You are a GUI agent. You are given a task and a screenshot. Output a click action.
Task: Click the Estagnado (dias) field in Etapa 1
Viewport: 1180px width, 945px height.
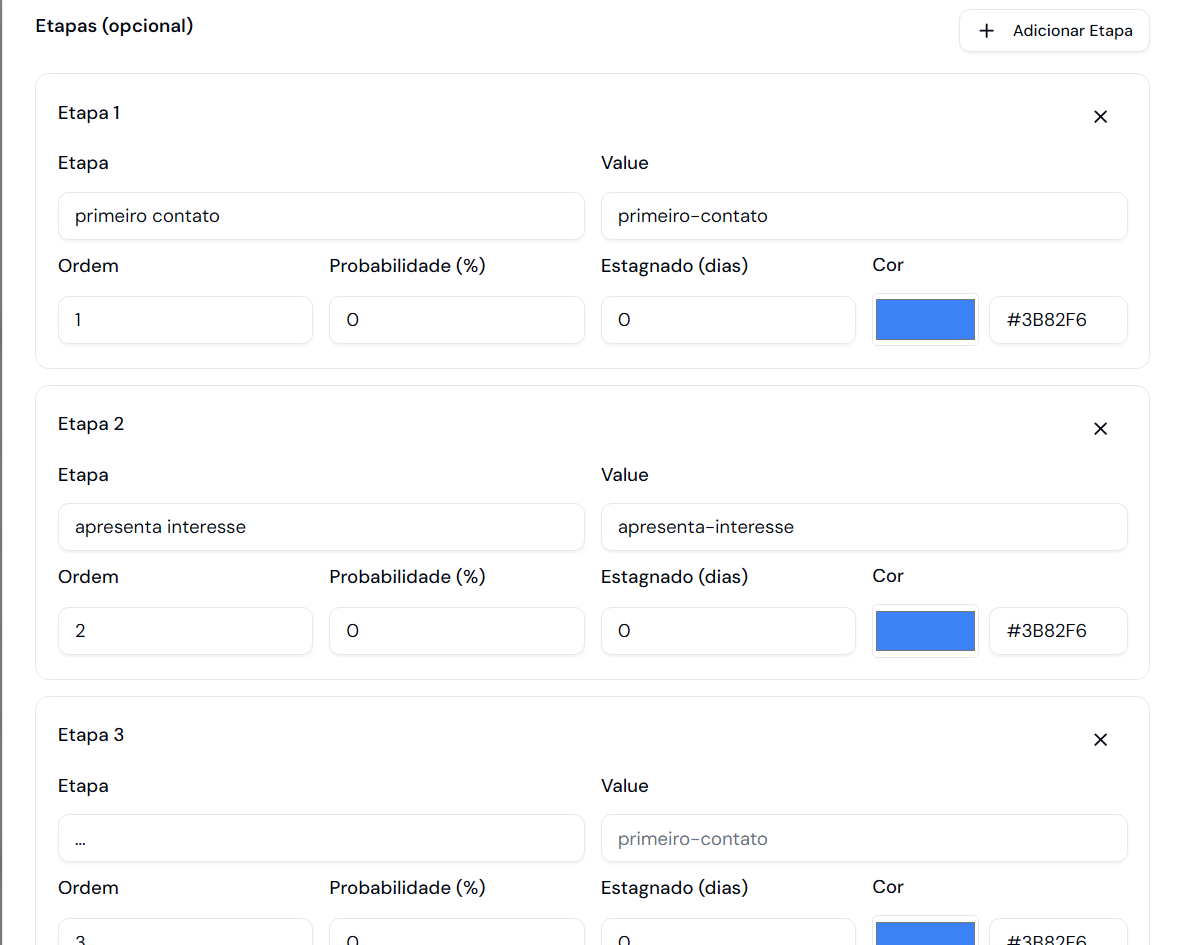pos(728,320)
